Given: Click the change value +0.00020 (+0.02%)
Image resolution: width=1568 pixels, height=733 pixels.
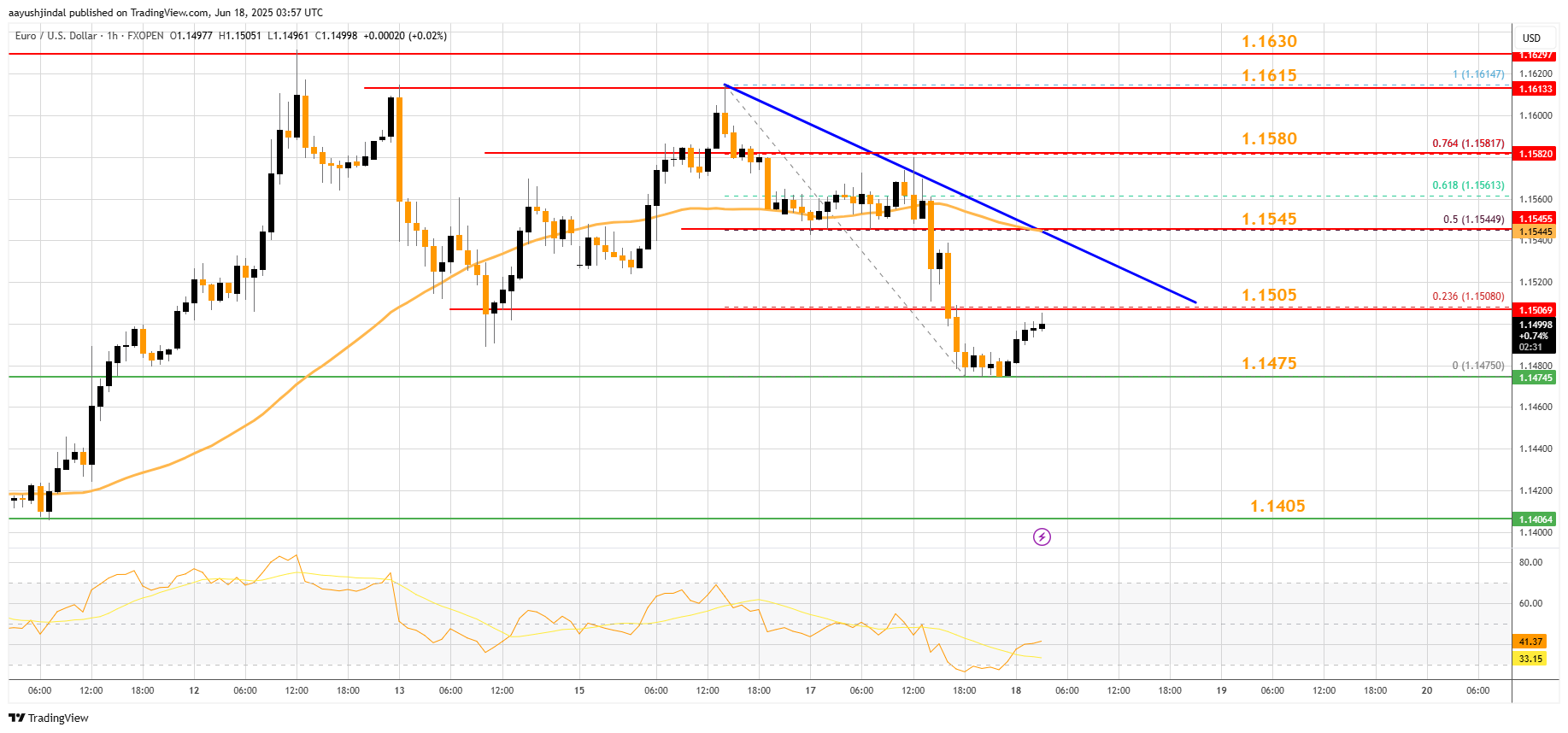Looking at the screenshot, I should pos(405,36).
